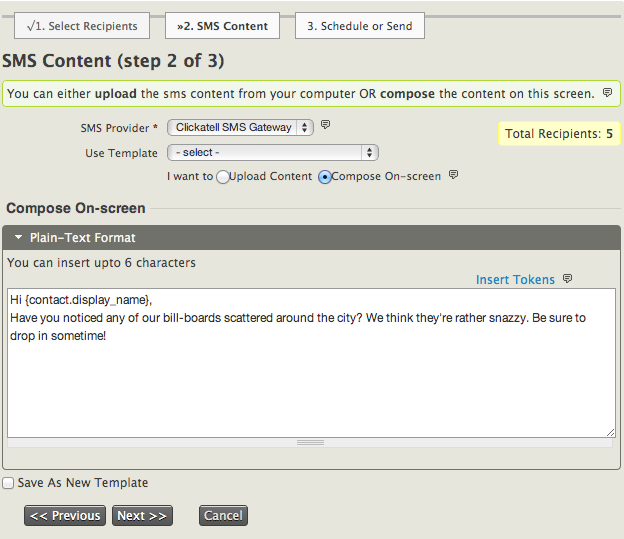Click the SMS Content step tab
The image size is (624, 539).
coord(222,26)
